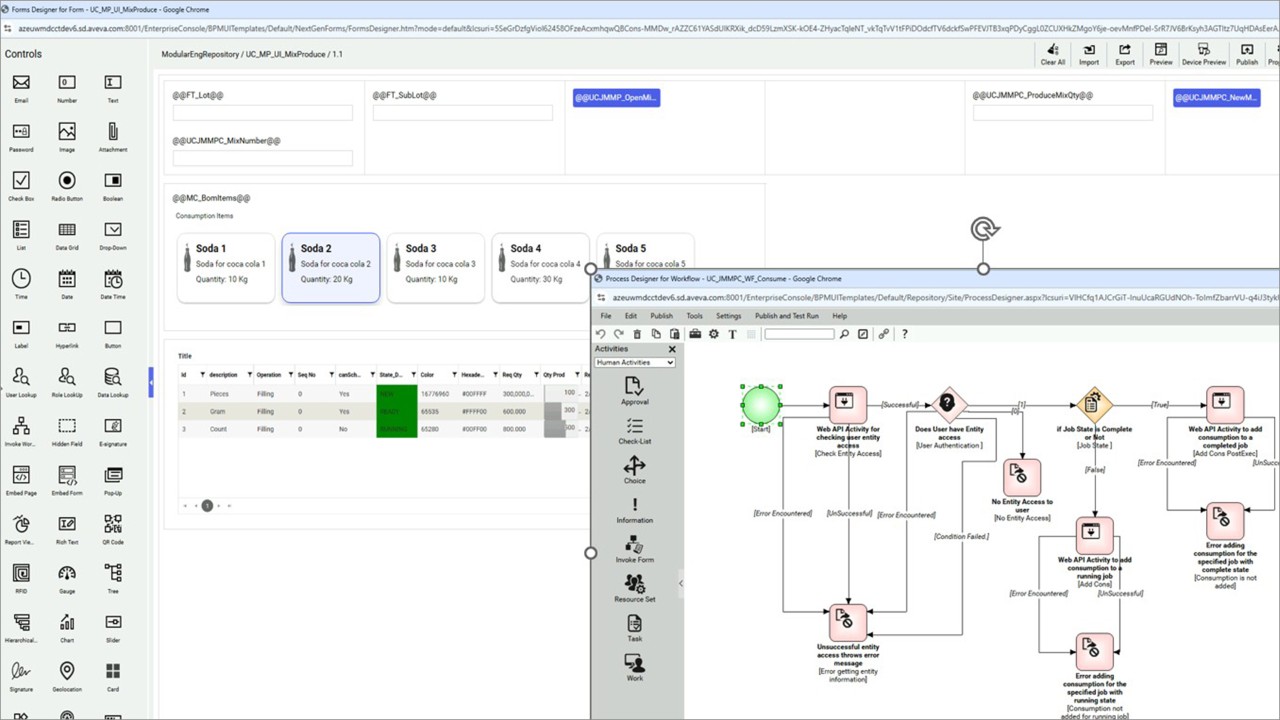Select the Invoke Form activity icon
The width and height of the screenshot is (1280, 720).
(x=634, y=545)
